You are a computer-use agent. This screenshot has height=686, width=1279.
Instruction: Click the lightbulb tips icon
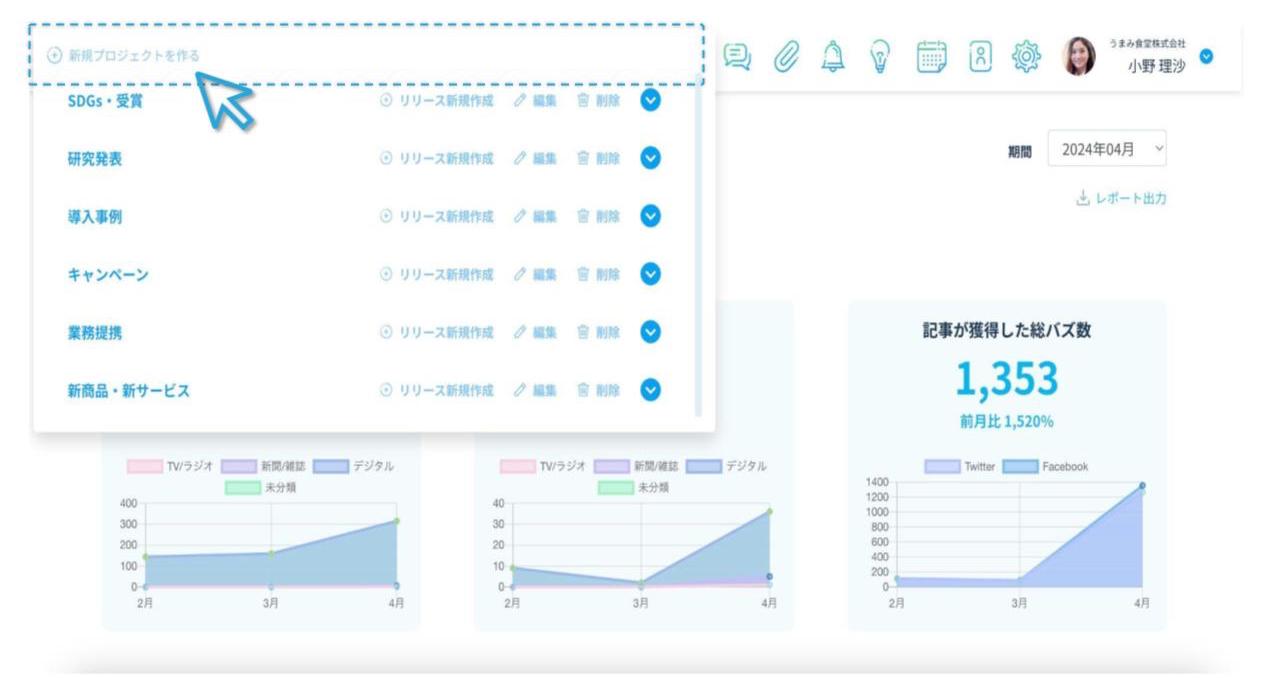click(x=880, y=57)
